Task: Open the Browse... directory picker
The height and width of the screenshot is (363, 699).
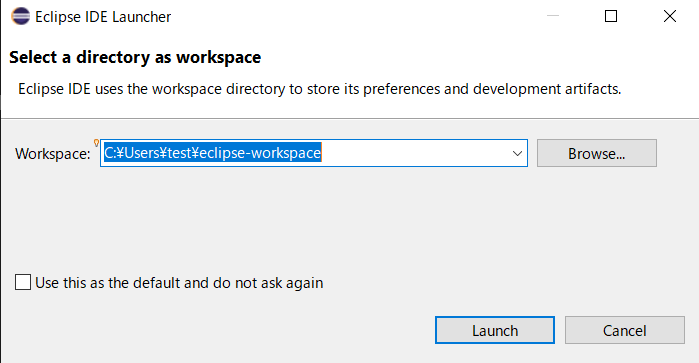Action: click(596, 153)
